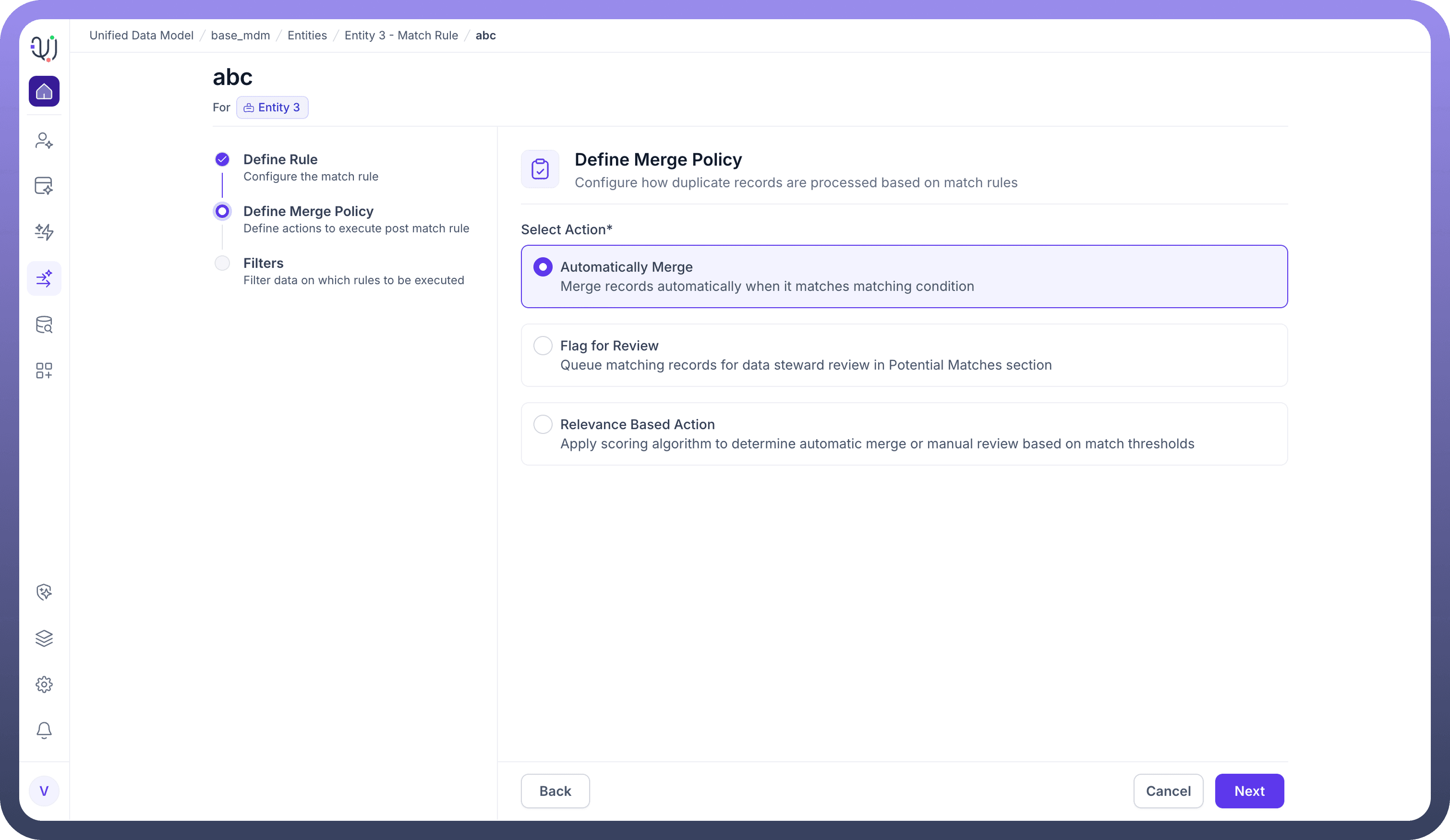Select Automatically Merge radio option
Viewport: 1450px width, 840px height.
543,267
